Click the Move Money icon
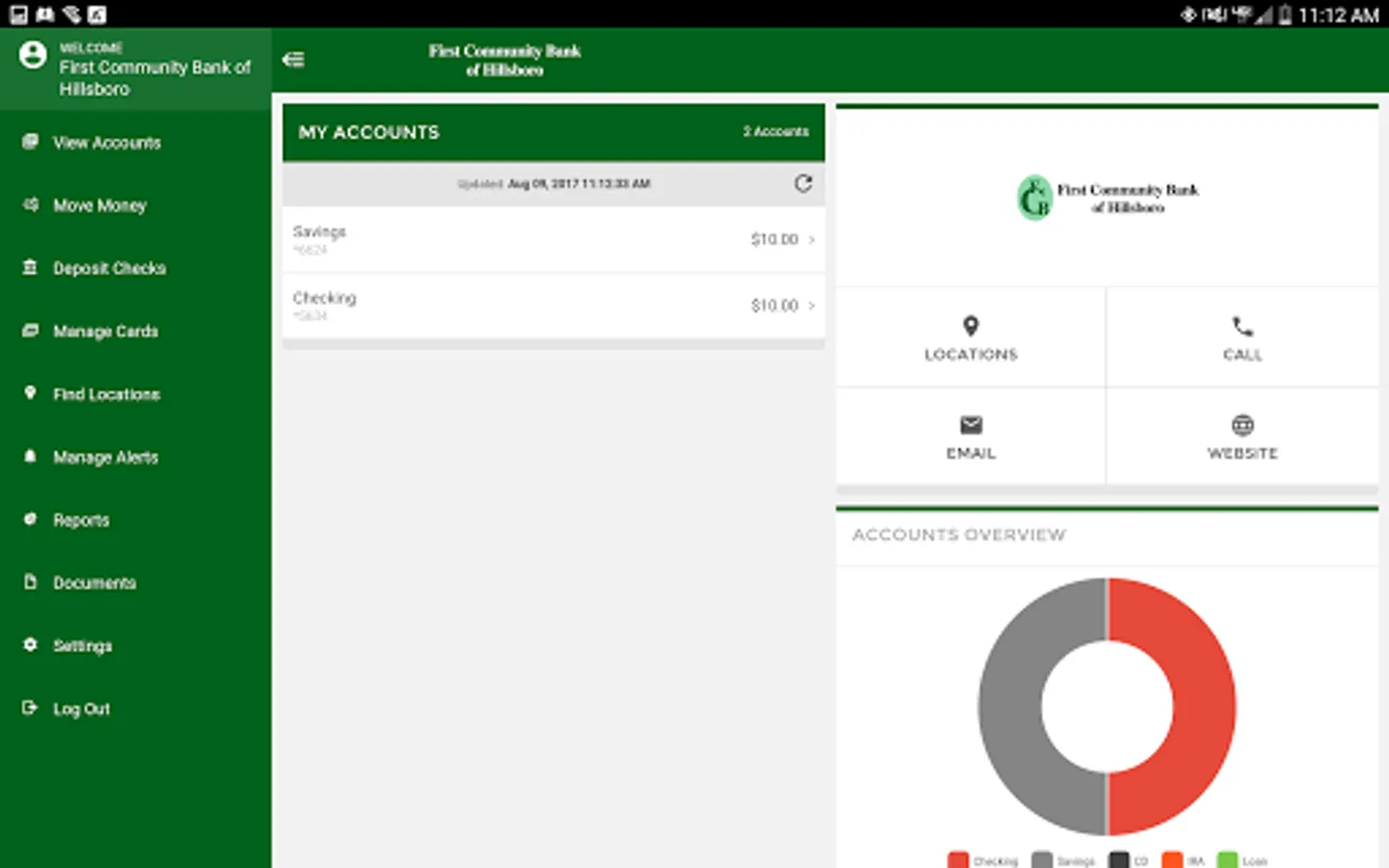Viewport: 1389px width, 868px height. pyautogui.click(x=30, y=204)
